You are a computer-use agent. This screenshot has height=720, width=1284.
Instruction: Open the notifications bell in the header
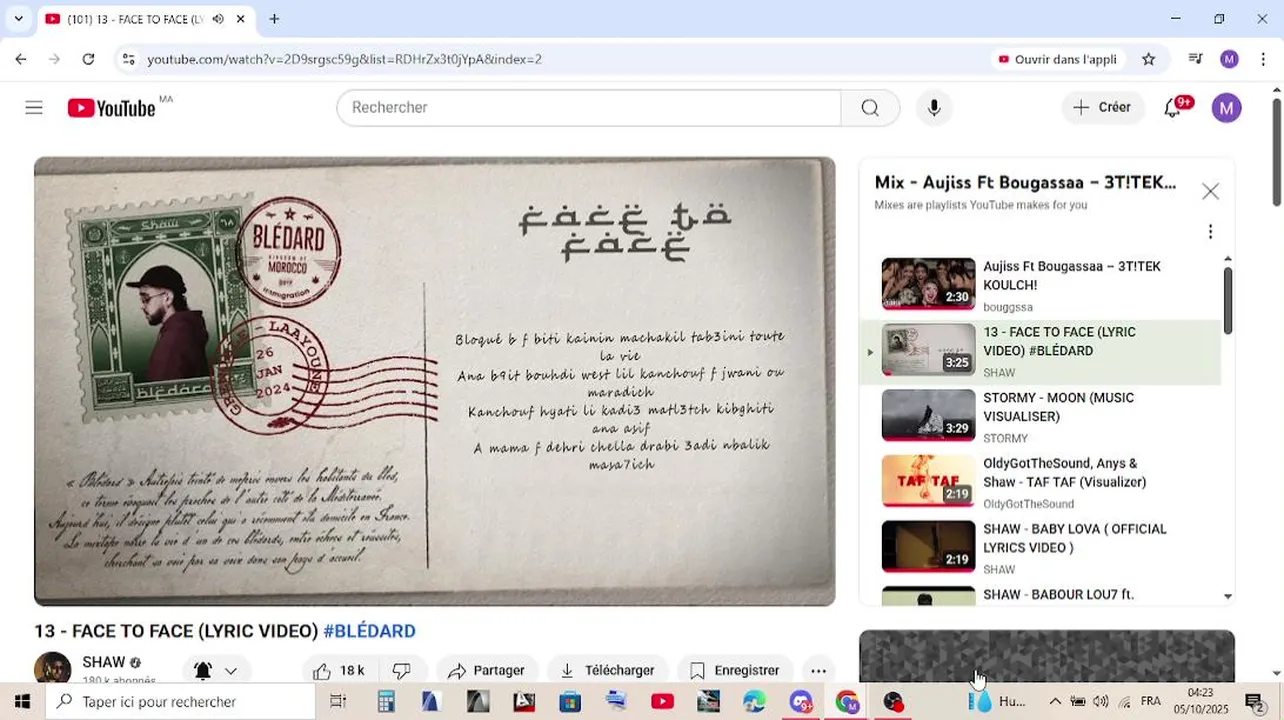point(1173,108)
